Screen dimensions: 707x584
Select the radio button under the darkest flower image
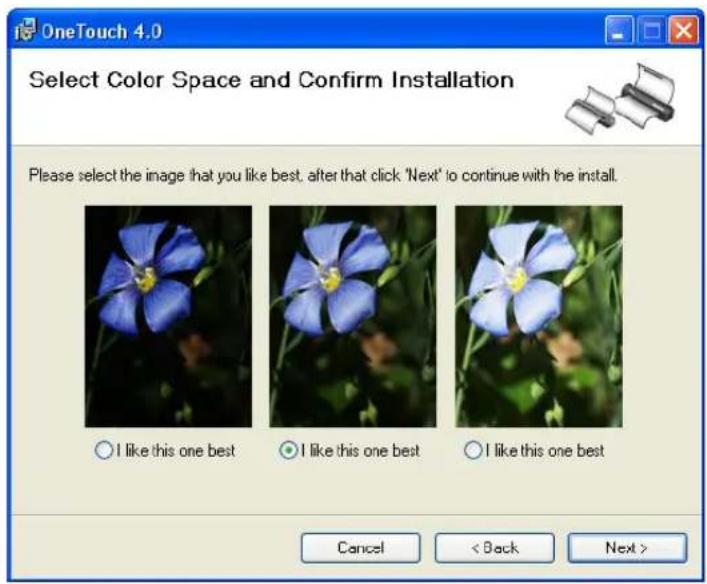104,450
